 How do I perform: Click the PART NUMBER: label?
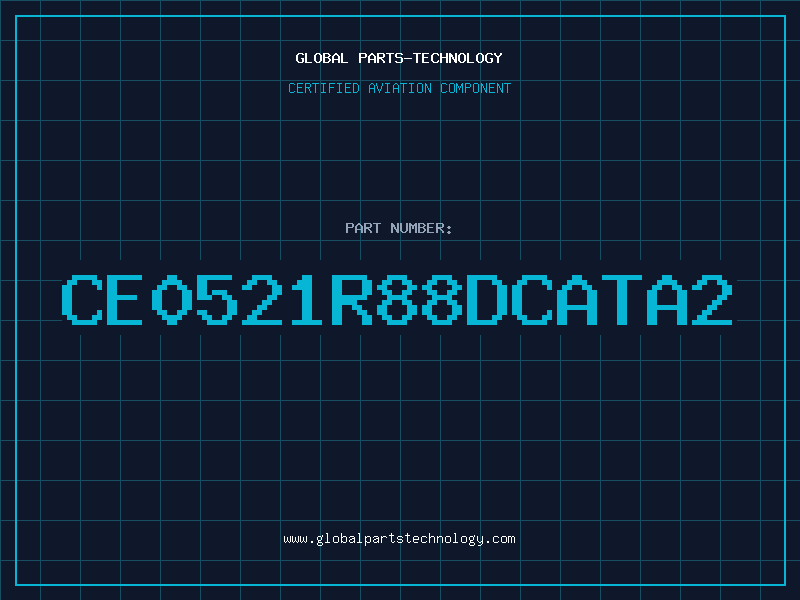point(399,228)
